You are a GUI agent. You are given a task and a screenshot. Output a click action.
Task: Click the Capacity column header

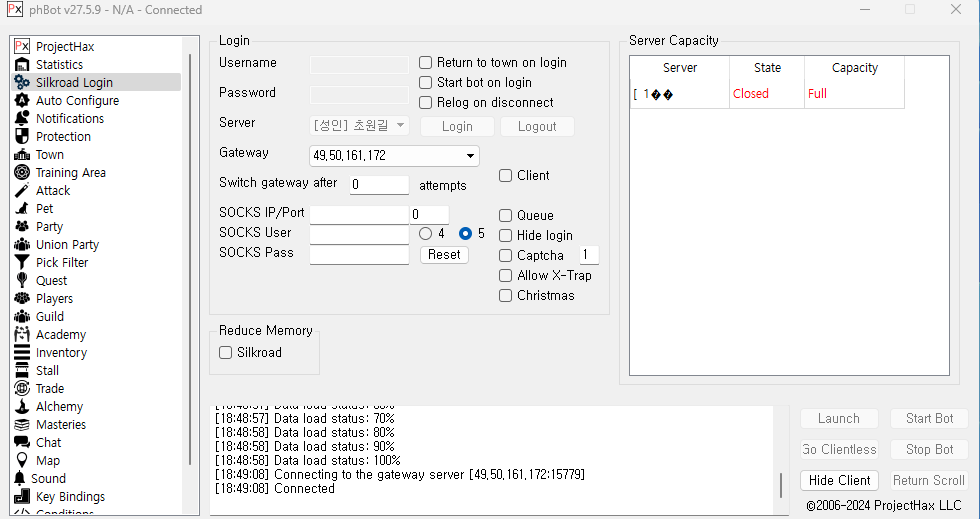(854, 68)
